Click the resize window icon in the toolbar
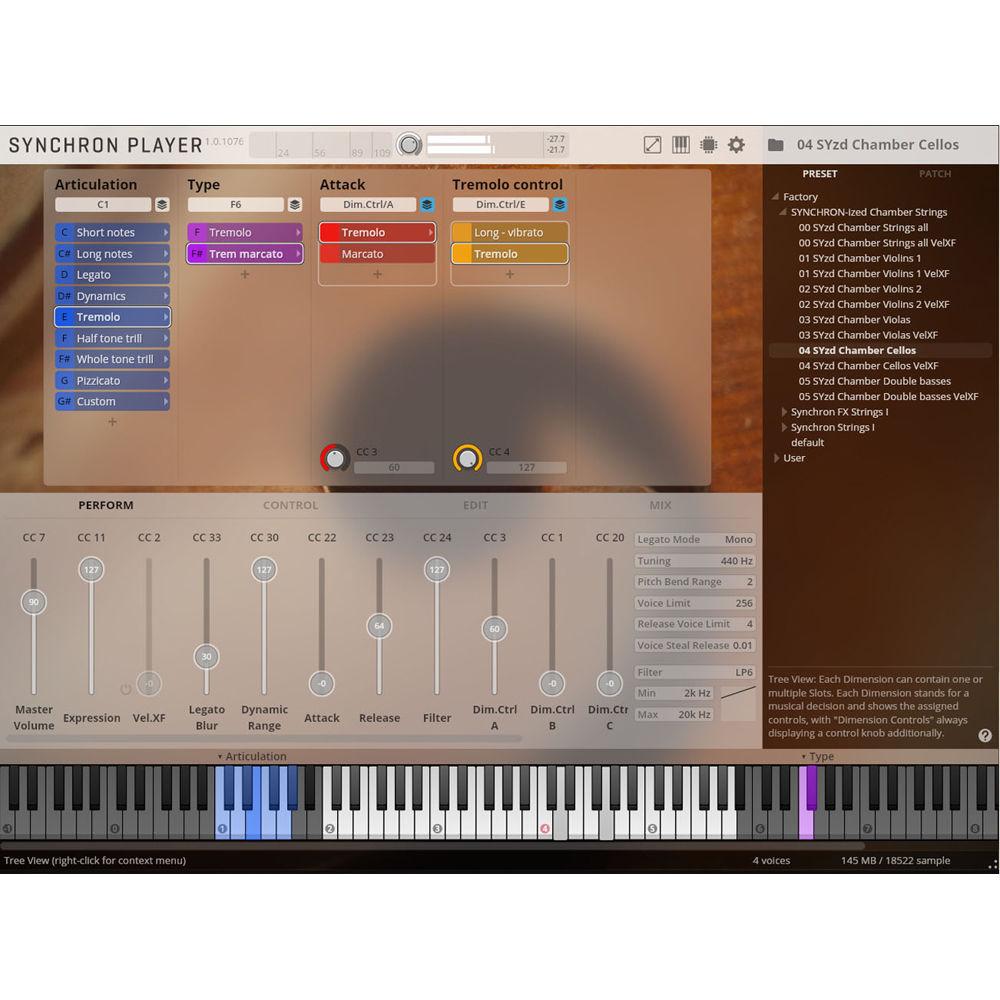Image resolution: width=1000 pixels, height=1000 pixels. [651, 144]
